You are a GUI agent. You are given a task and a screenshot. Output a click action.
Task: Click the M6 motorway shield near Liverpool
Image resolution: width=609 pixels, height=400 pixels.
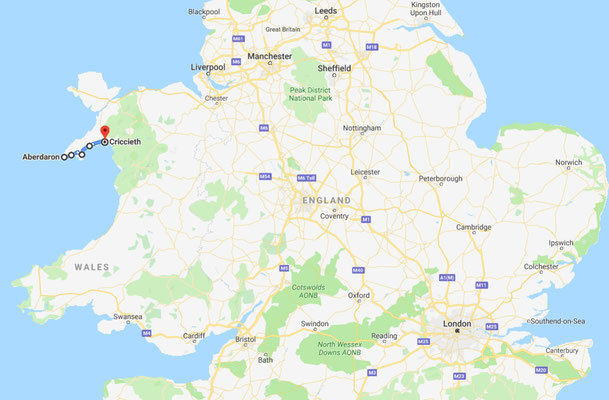click(236, 62)
